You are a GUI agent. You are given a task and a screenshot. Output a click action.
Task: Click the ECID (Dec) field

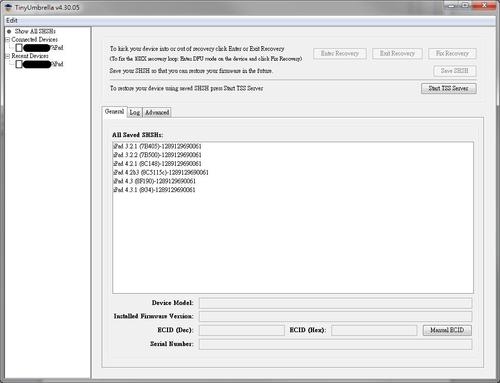(x=242, y=330)
